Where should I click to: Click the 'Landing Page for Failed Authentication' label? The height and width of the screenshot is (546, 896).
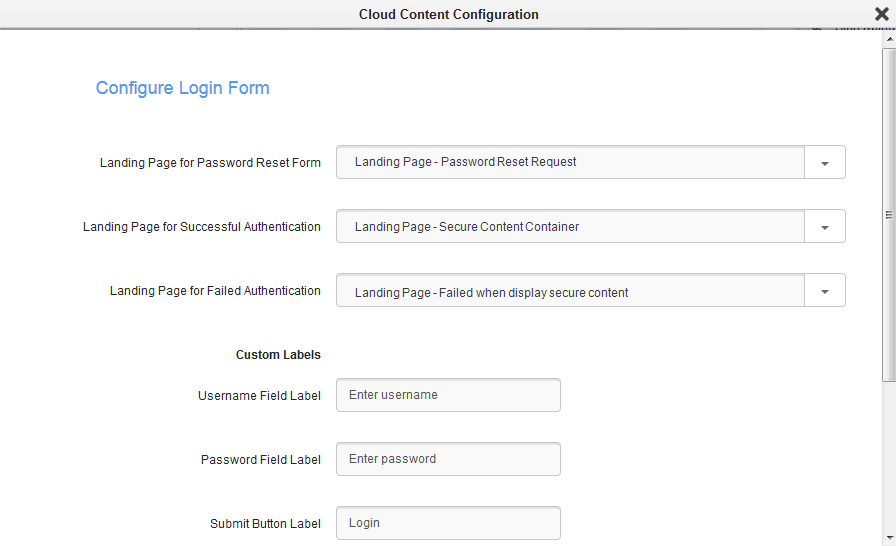pyautogui.click(x=215, y=291)
